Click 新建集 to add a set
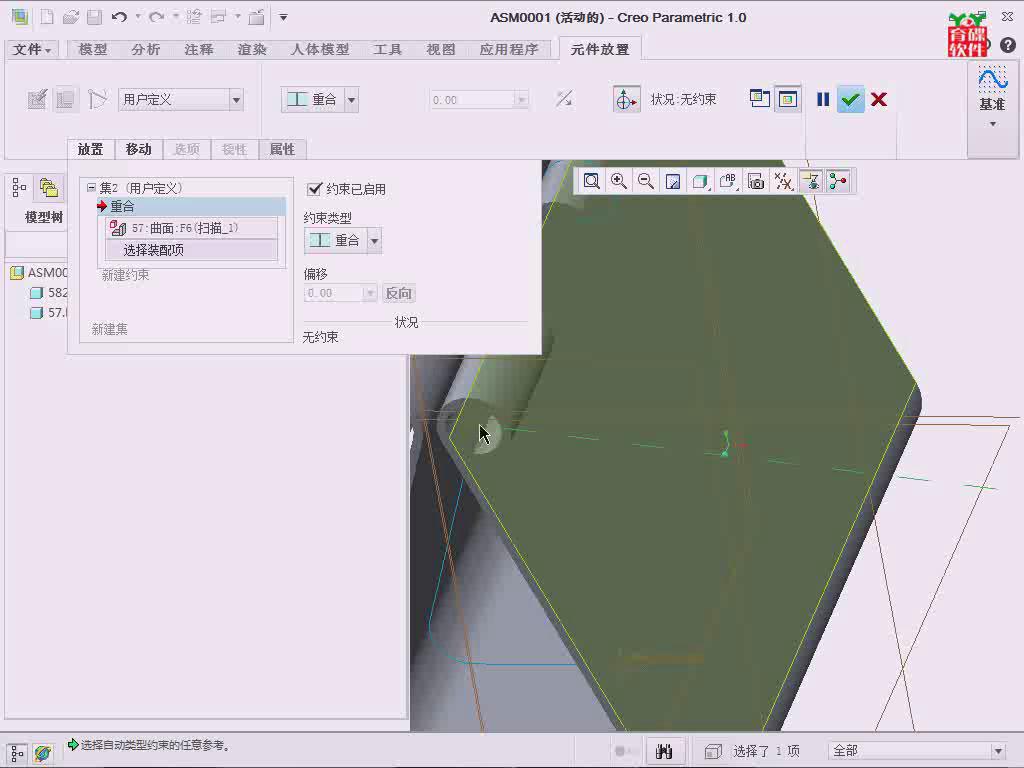Image resolution: width=1024 pixels, height=768 pixels. click(110, 329)
